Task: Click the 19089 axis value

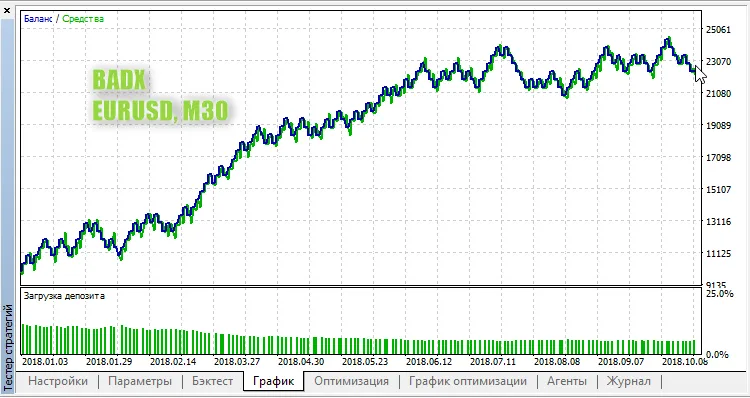Action: (x=718, y=125)
